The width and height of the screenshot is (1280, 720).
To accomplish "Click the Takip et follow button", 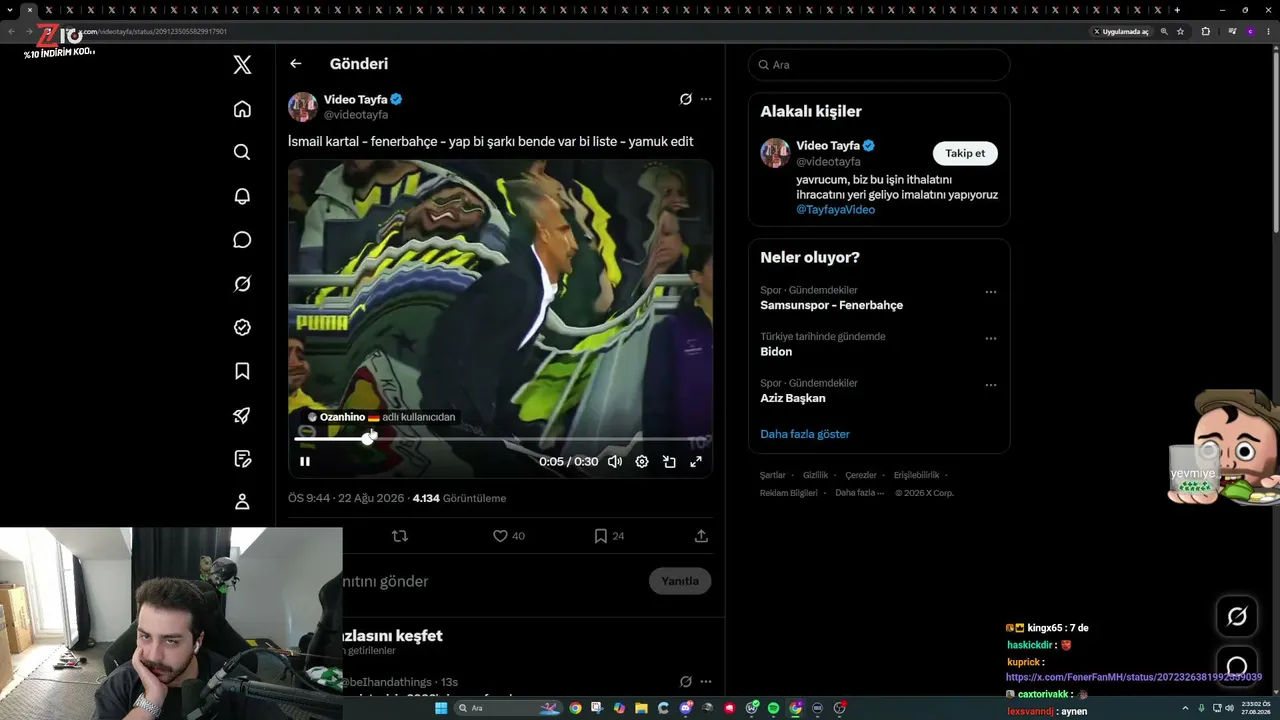I will pyautogui.click(x=965, y=153).
